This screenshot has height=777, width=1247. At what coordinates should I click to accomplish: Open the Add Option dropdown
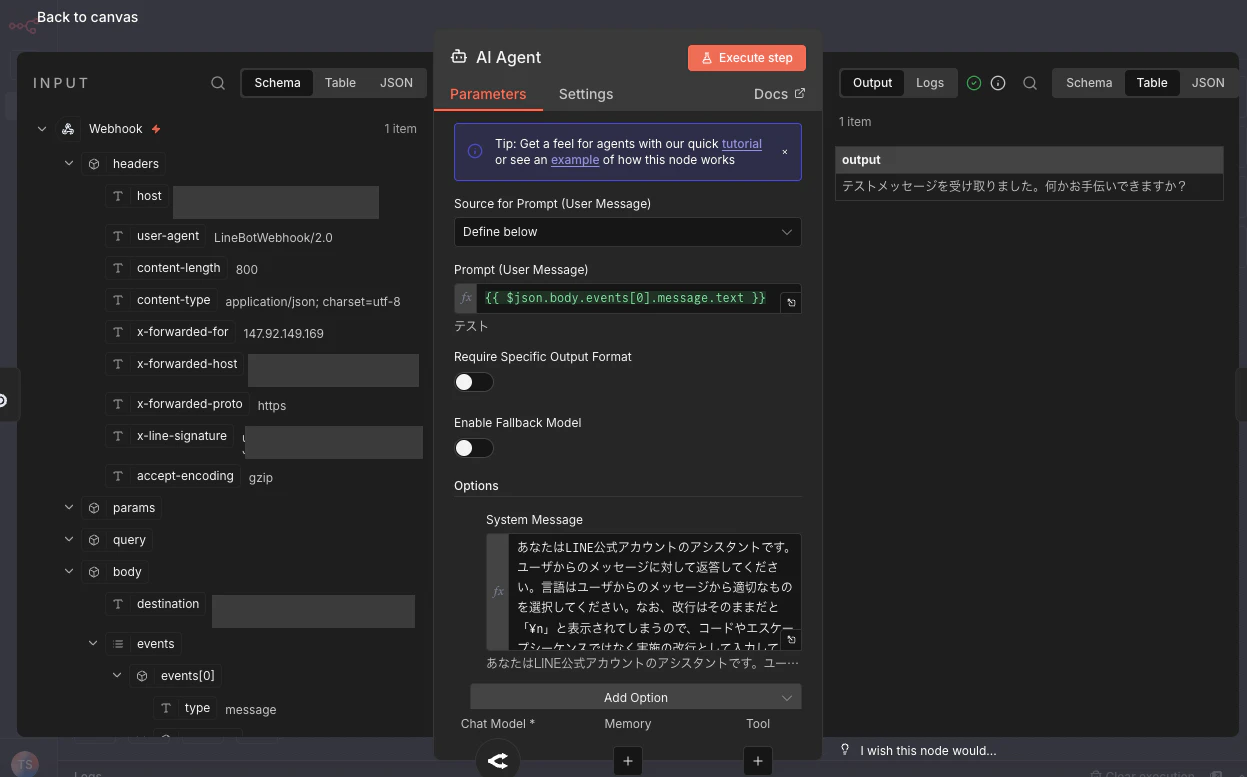point(635,697)
